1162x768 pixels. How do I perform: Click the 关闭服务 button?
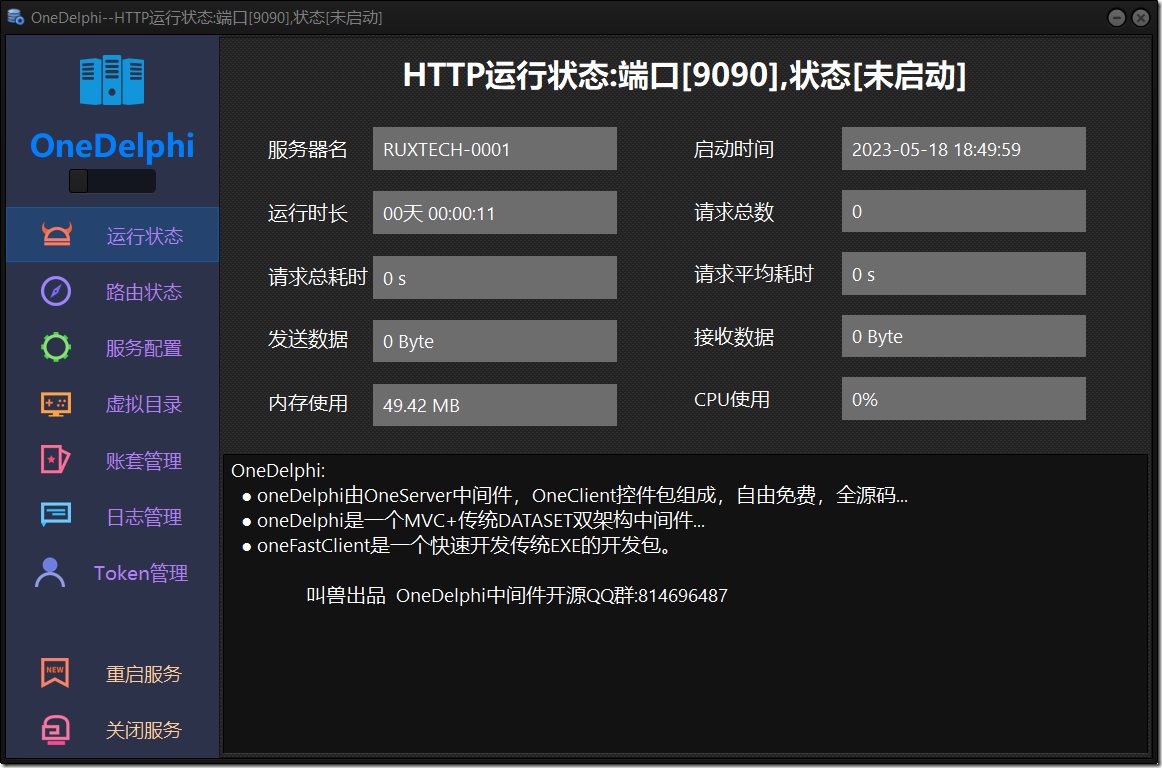point(143,730)
